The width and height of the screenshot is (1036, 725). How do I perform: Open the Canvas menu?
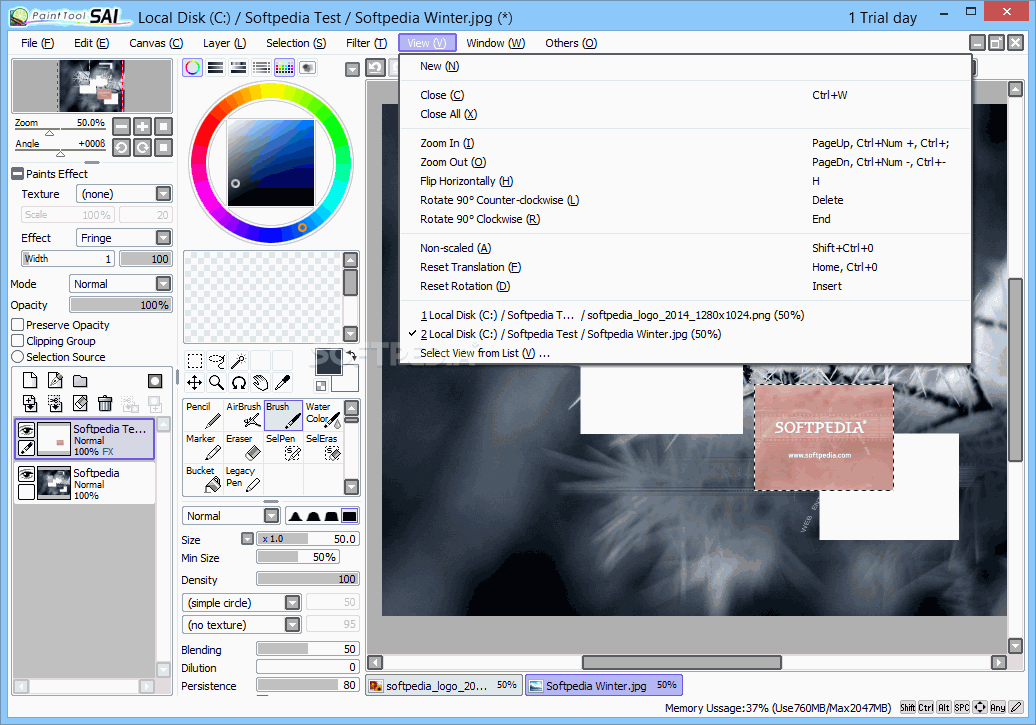(156, 43)
